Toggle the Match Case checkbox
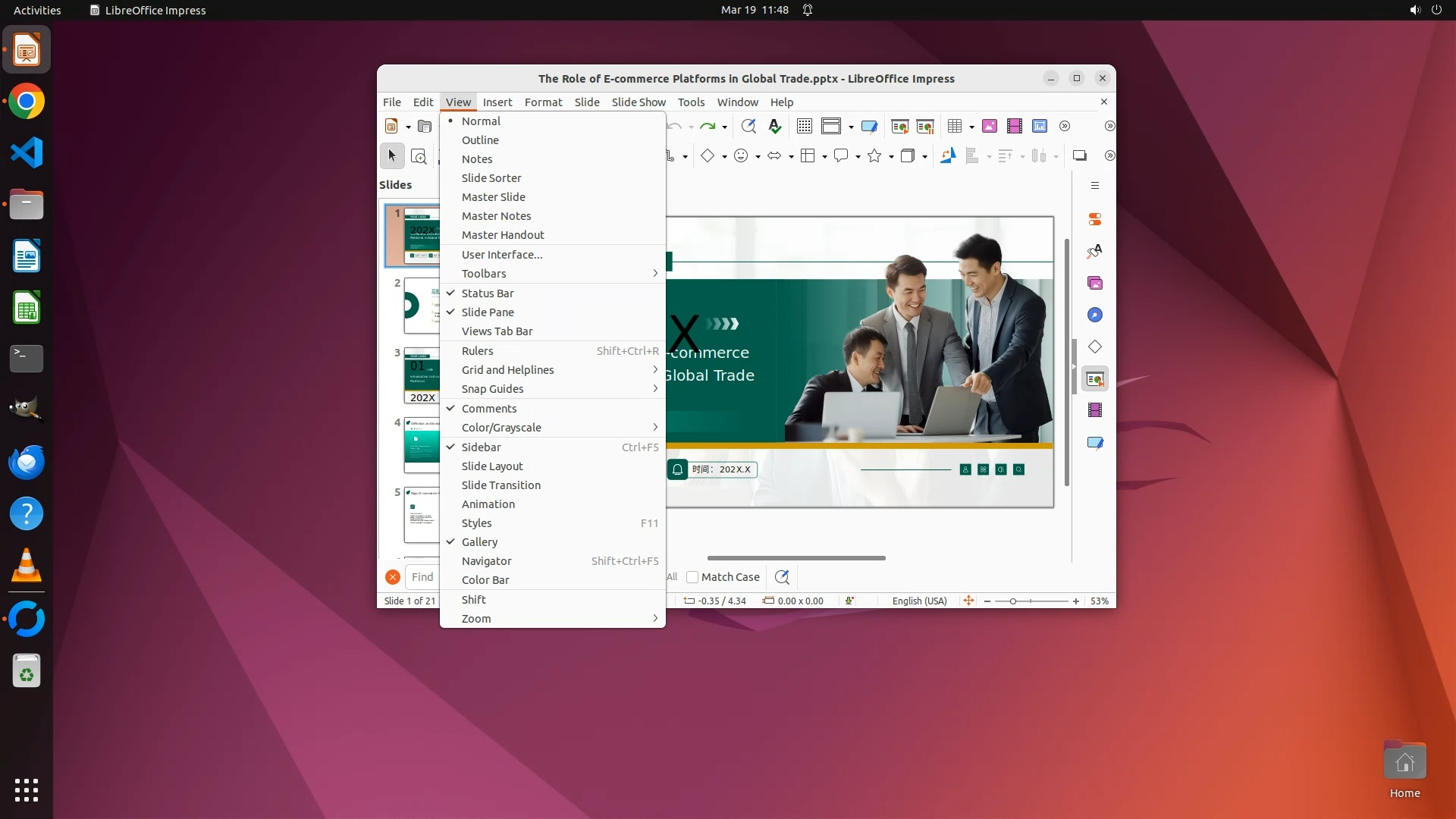This screenshot has height=819, width=1456. (692, 577)
